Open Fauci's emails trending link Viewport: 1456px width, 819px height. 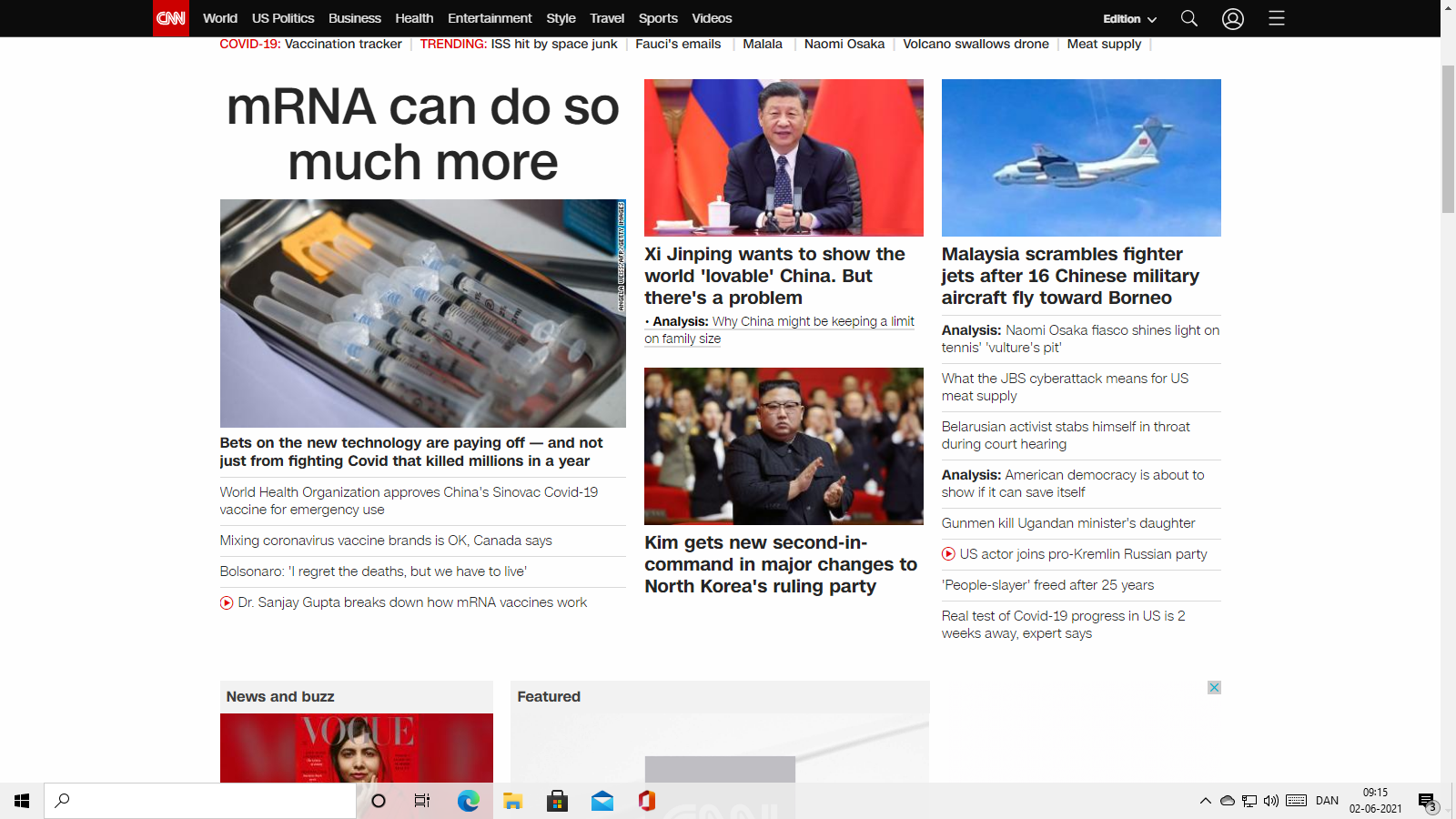click(x=678, y=44)
